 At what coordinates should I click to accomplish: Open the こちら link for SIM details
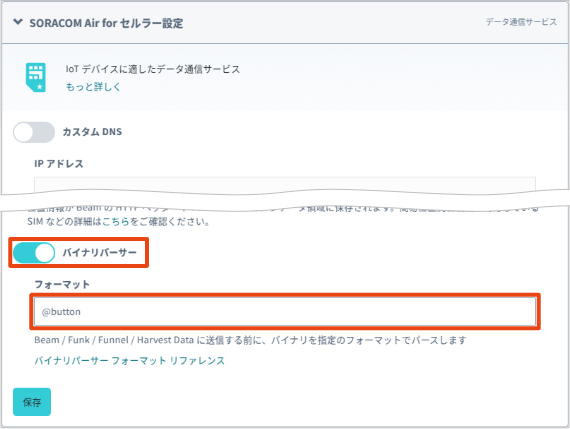pos(116,221)
